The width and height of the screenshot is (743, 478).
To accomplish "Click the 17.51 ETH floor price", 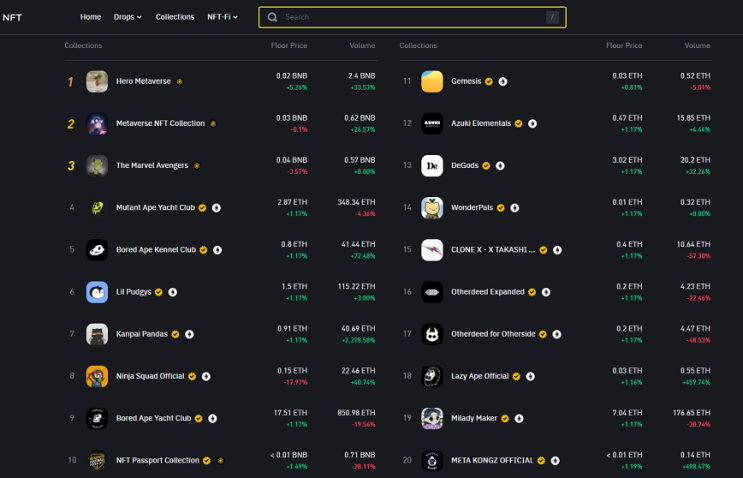I will 290,413.
